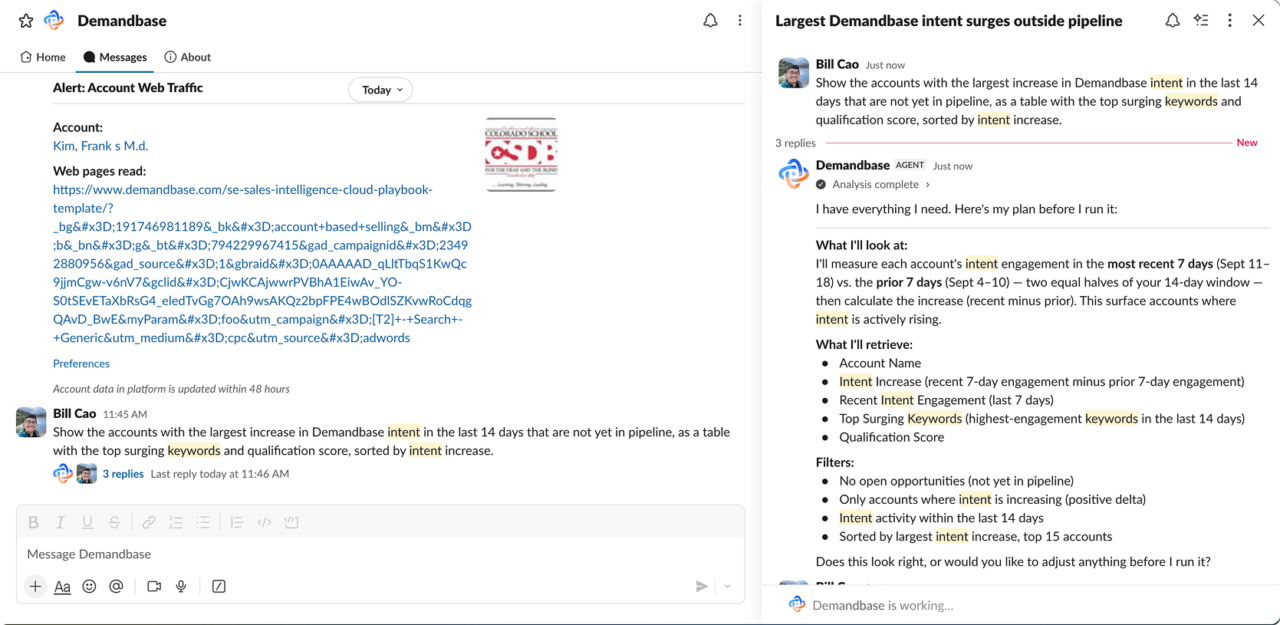1280x625 pixels.
Task: Click 'Last reply today at 11:46 AM' text
Action: point(220,474)
